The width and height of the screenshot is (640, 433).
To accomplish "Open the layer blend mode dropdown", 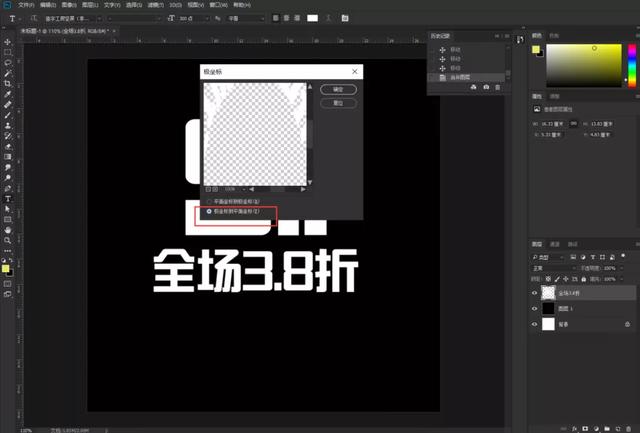I will [x=551, y=268].
